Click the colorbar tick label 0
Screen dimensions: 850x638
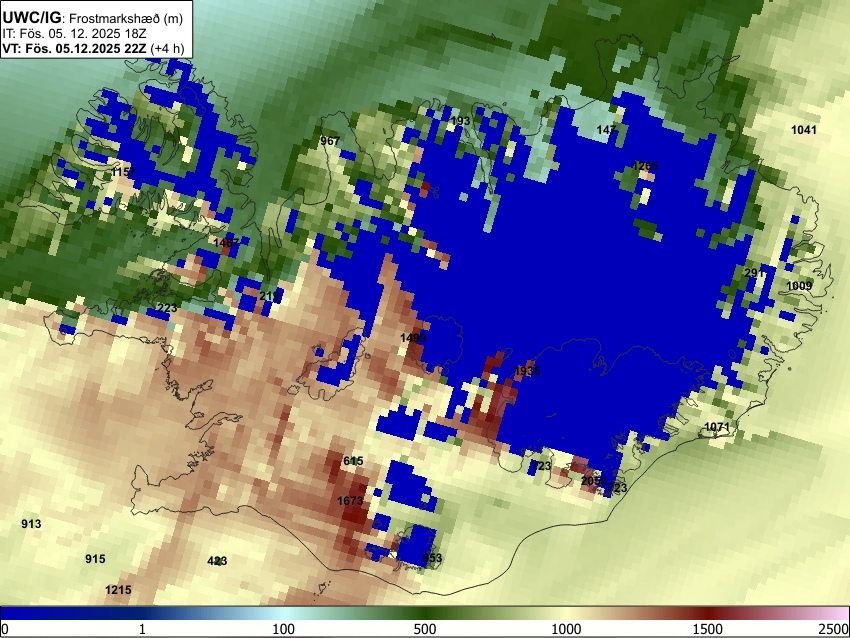pyautogui.click(x=5, y=629)
